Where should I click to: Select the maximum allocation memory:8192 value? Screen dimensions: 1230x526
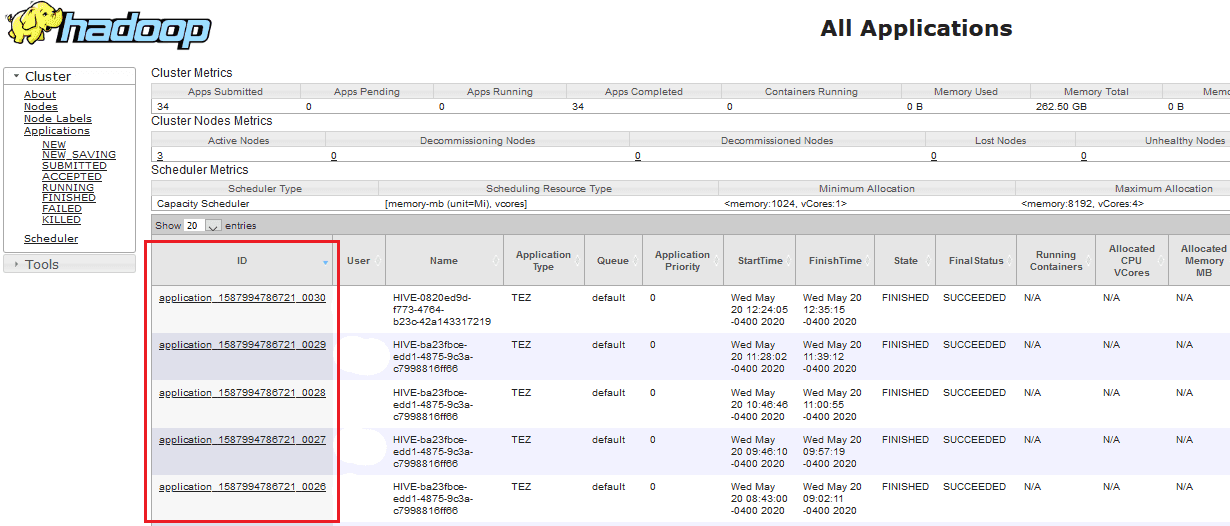(1082, 204)
